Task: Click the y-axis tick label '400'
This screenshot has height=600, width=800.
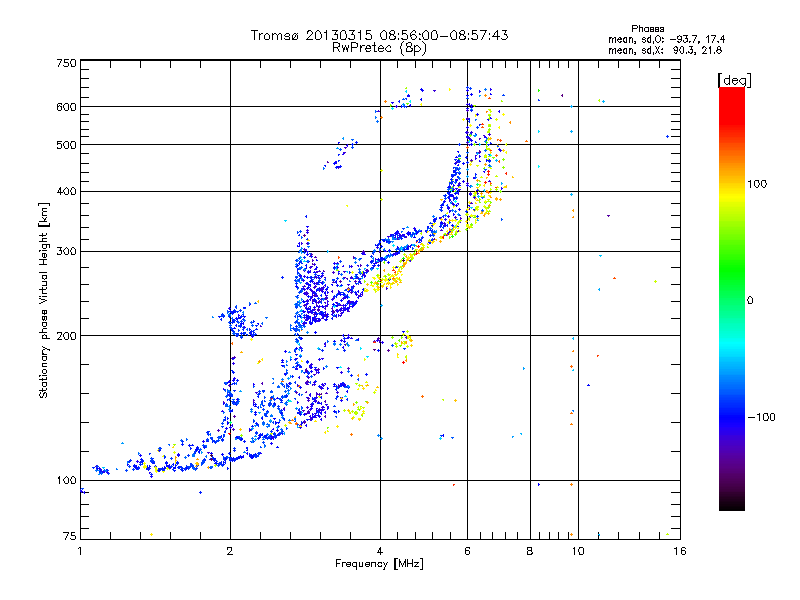Action: (x=66, y=192)
